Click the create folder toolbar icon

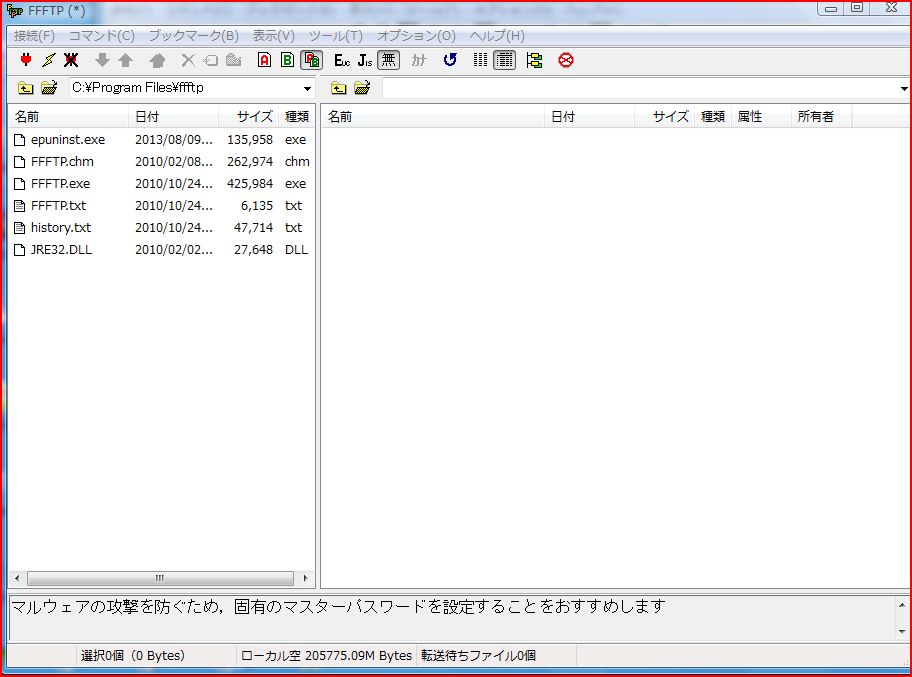tap(233, 60)
